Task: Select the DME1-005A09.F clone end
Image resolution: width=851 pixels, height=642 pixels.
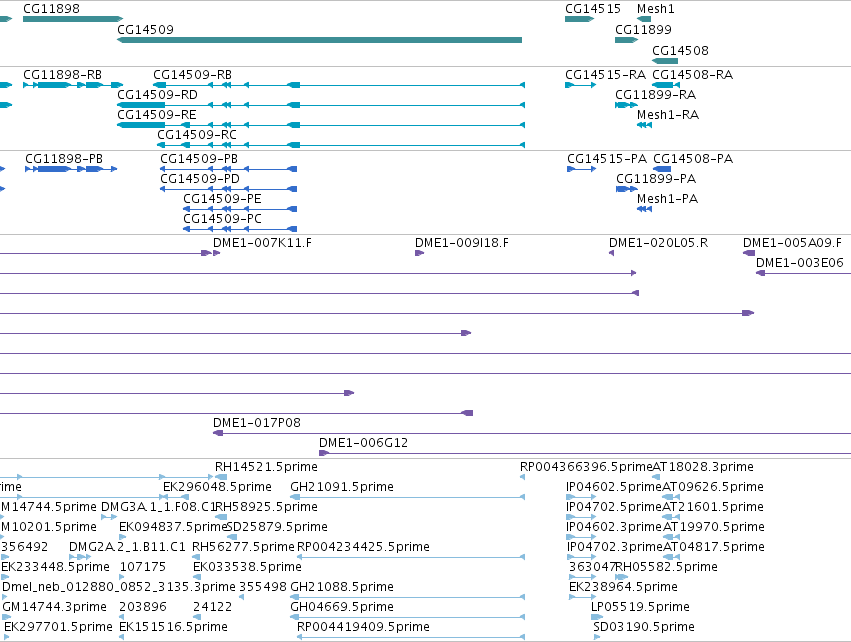Action: [749, 253]
